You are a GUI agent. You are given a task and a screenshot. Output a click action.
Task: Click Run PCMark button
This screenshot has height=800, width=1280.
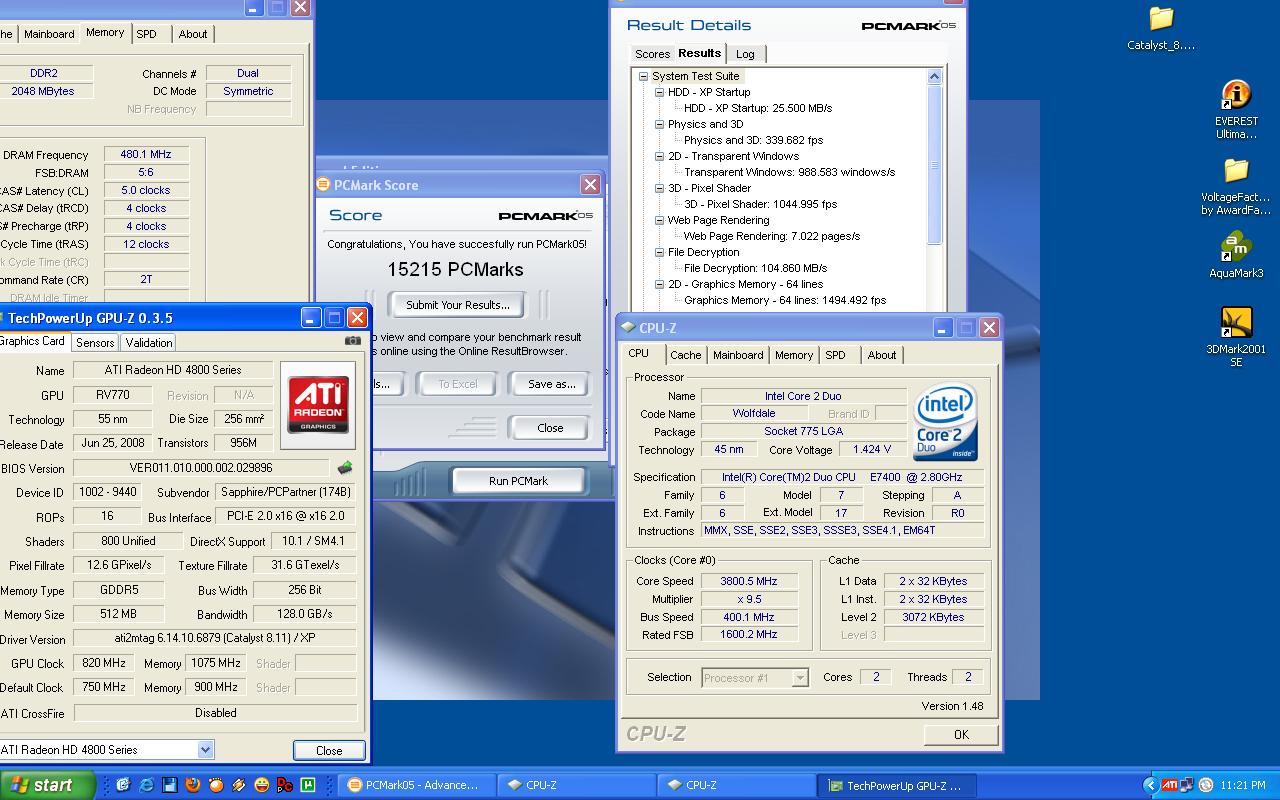click(518, 481)
